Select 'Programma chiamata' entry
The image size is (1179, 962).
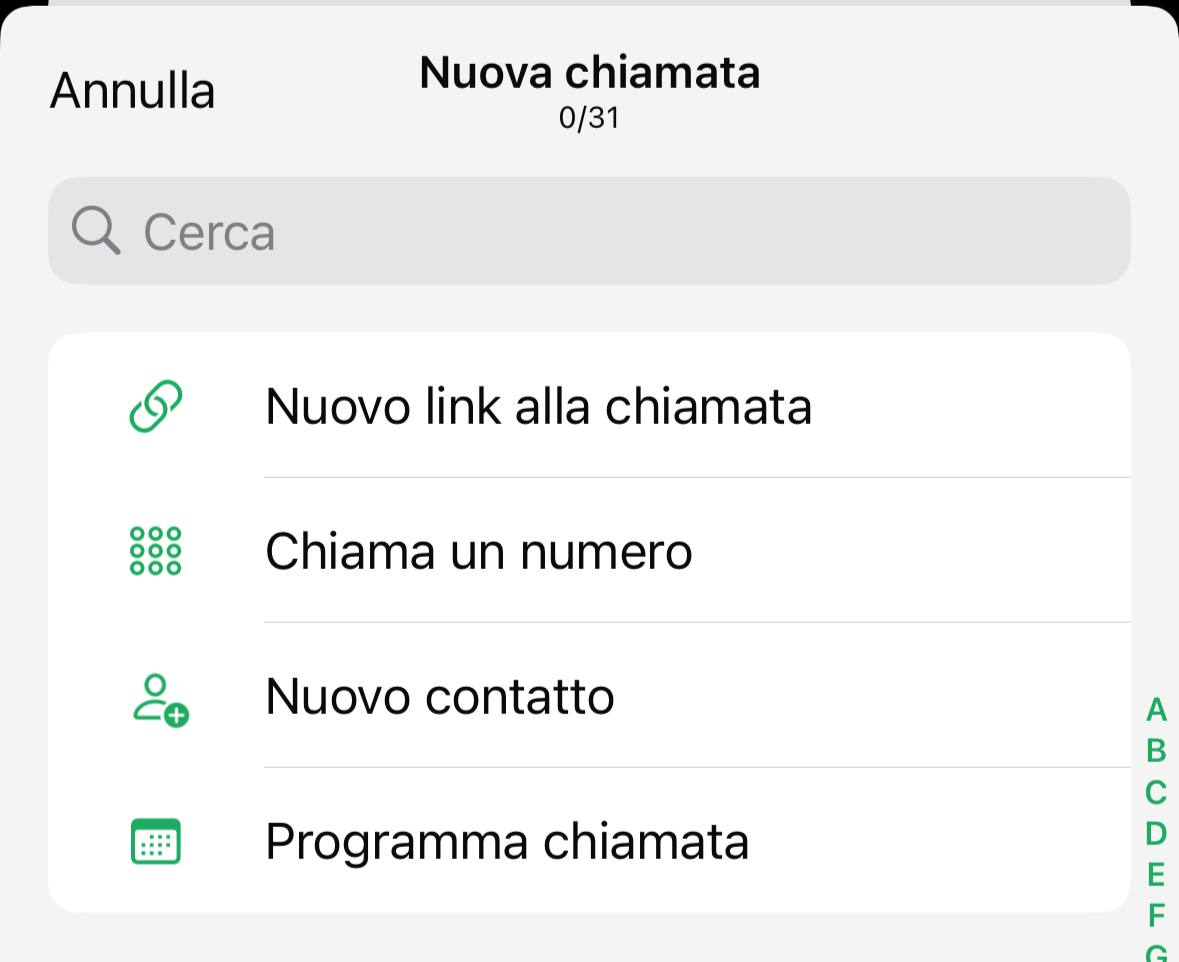click(506, 841)
